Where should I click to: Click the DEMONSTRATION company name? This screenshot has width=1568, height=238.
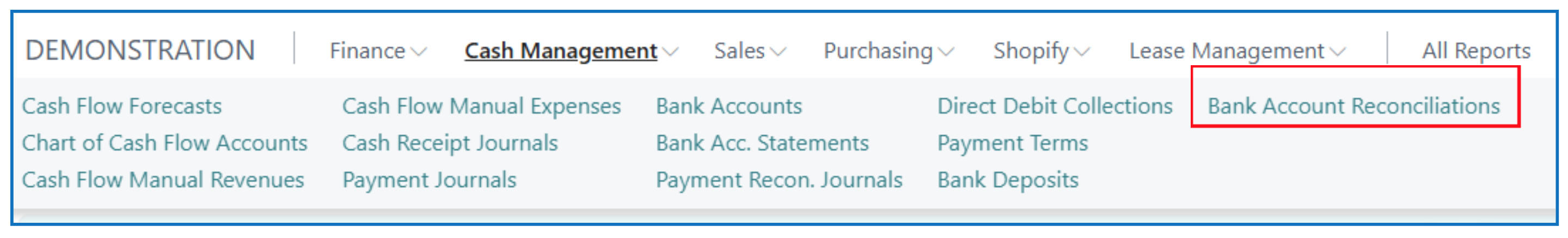click(x=140, y=51)
